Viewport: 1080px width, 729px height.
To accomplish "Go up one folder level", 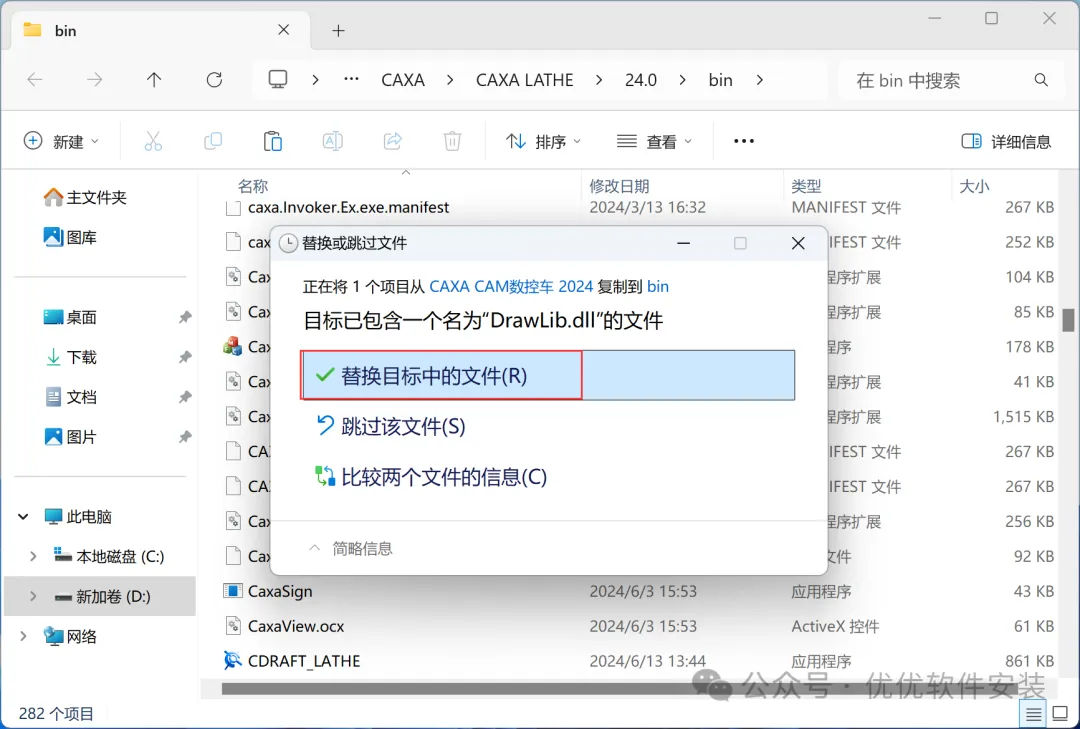I will tap(154, 80).
